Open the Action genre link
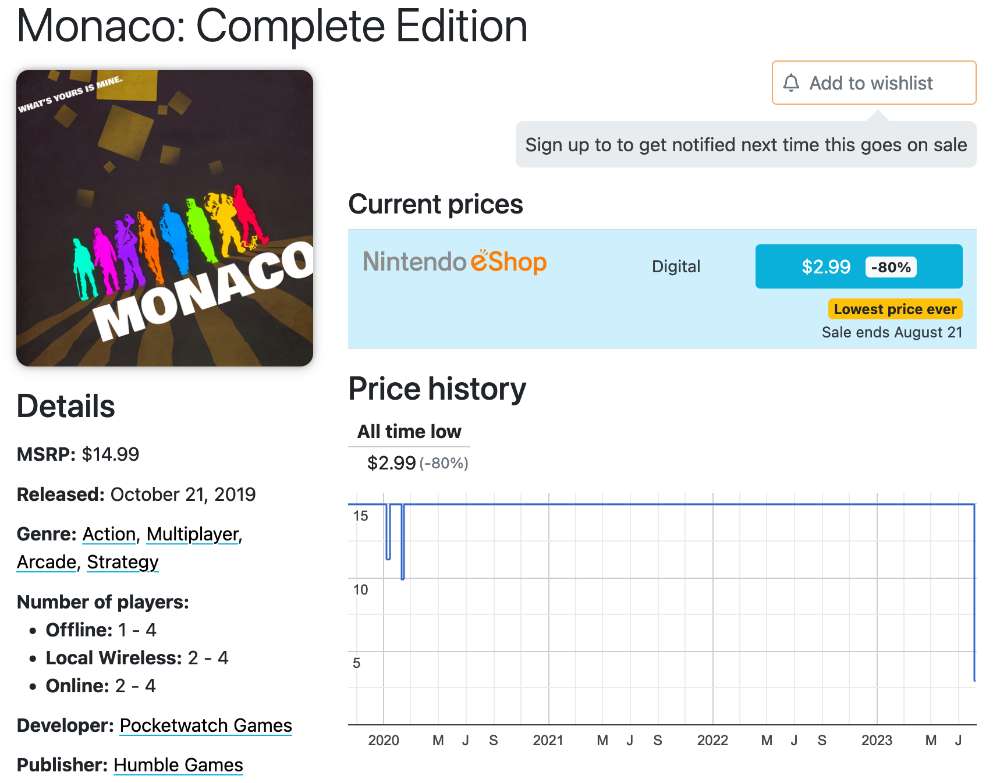Image resolution: width=1000 pixels, height=783 pixels. (x=109, y=534)
